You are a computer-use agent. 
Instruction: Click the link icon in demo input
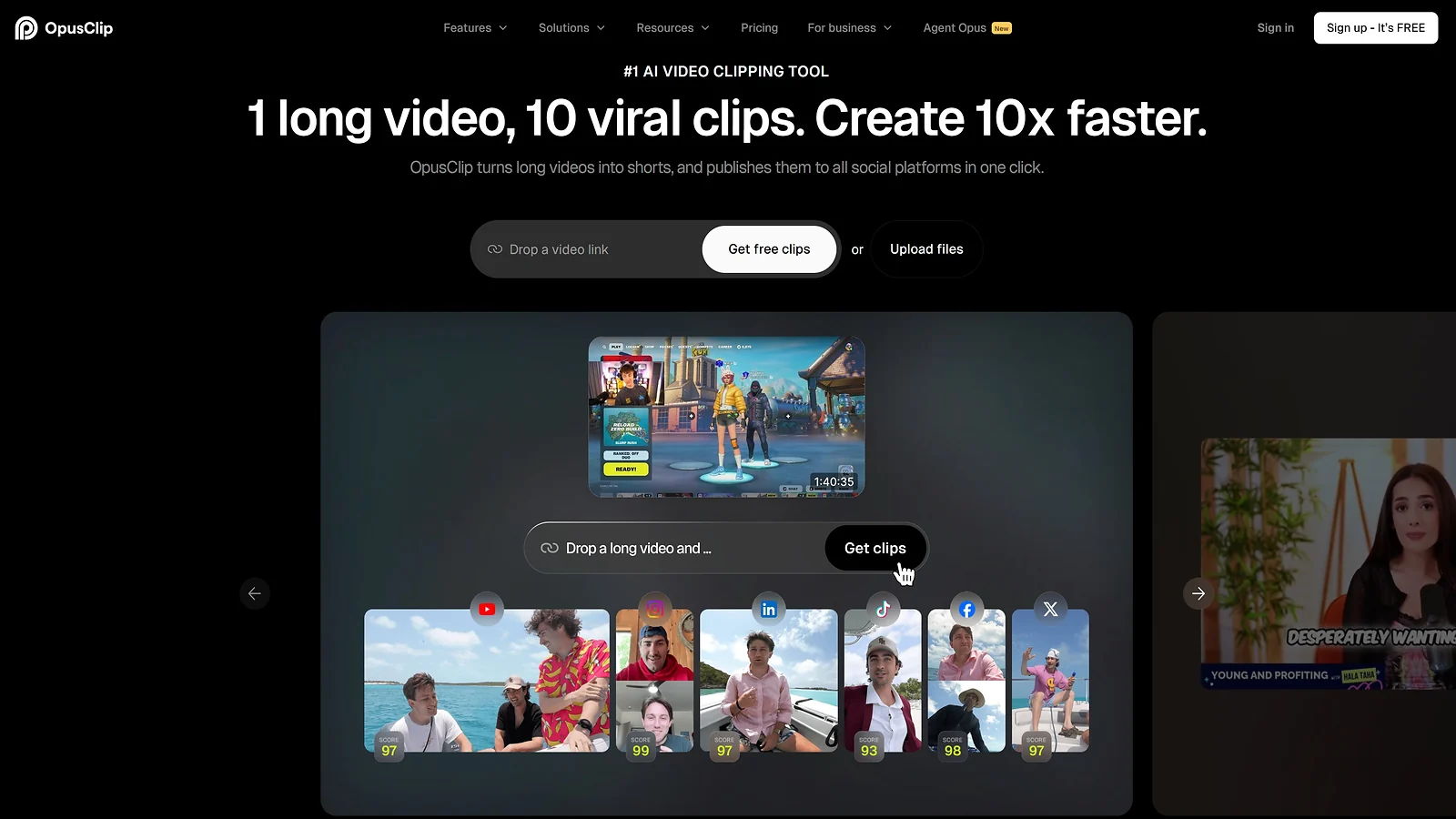[x=550, y=548]
